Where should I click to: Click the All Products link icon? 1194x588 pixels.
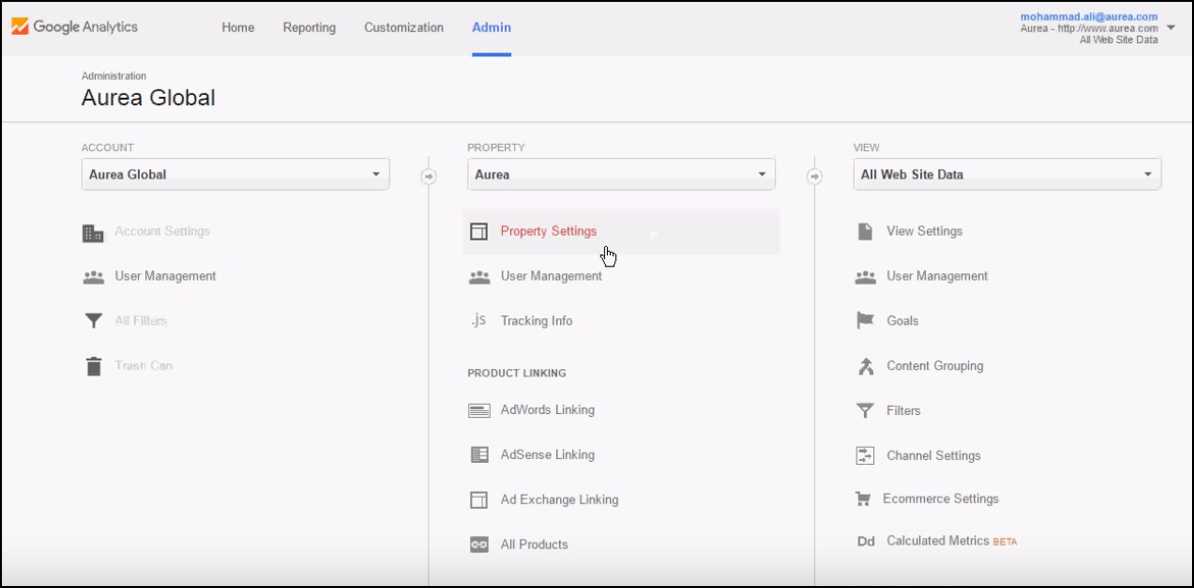pos(479,545)
